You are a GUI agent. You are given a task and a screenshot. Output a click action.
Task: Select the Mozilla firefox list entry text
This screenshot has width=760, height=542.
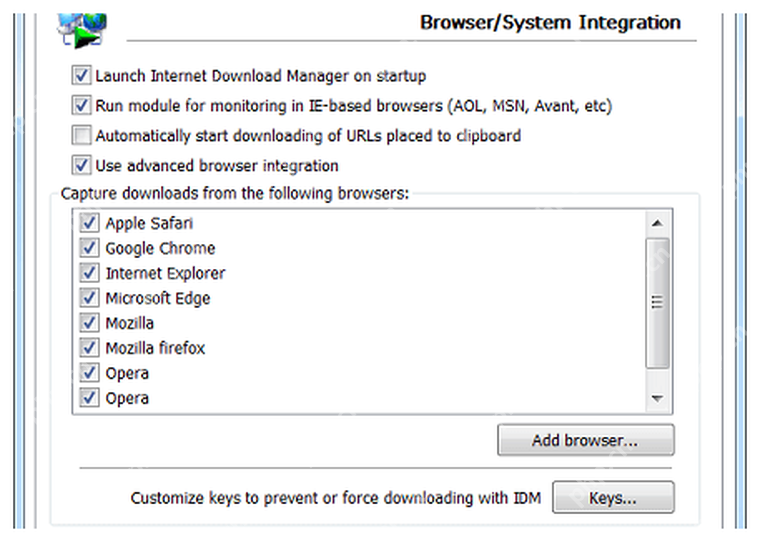pos(155,348)
